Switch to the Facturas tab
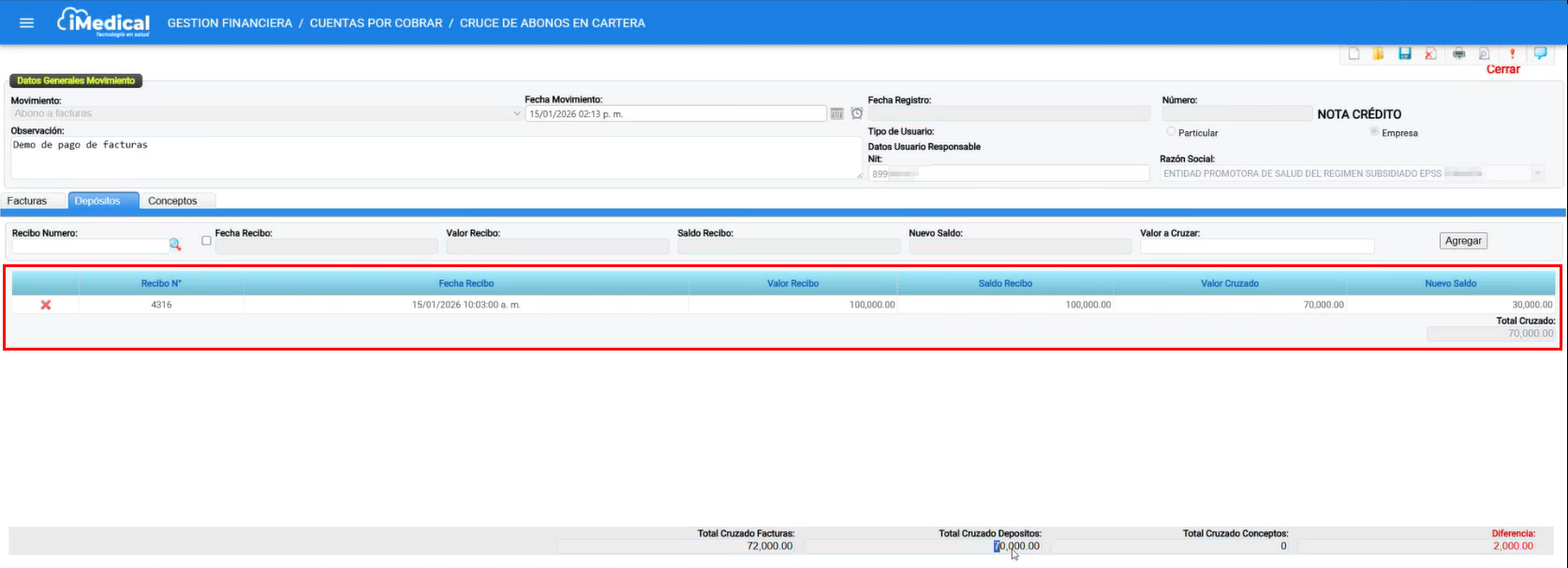This screenshot has width=1568, height=568. pos(27,201)
